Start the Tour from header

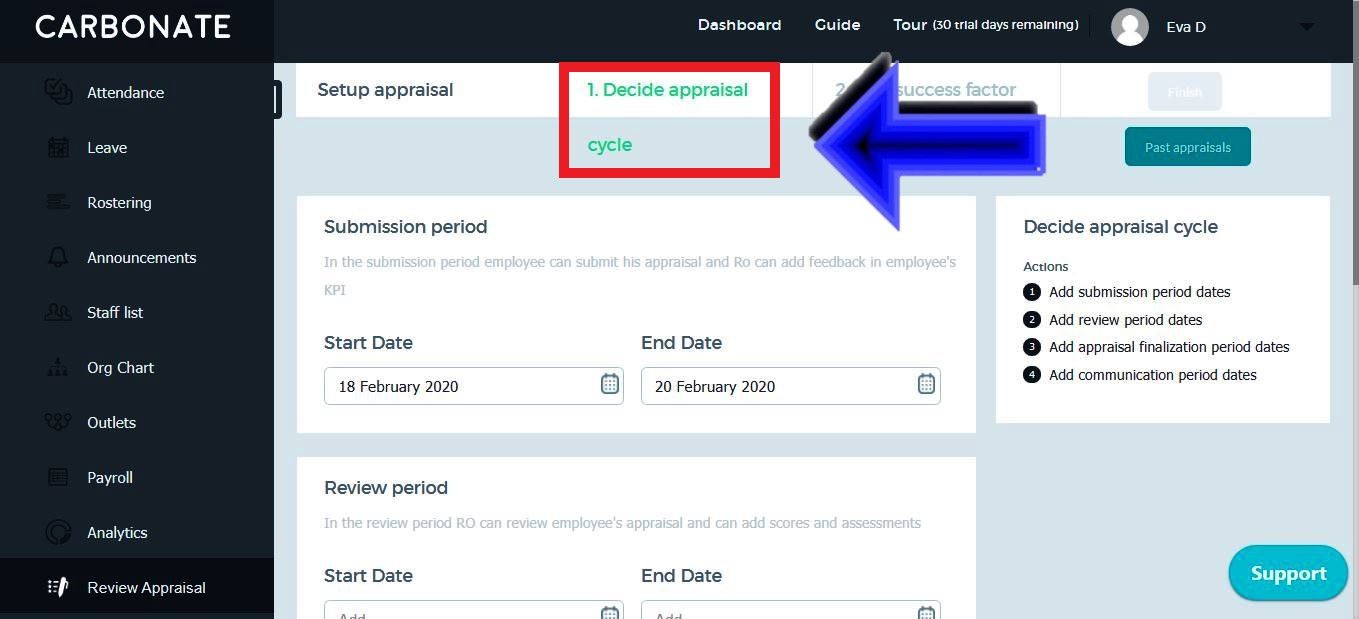(910, 25)
